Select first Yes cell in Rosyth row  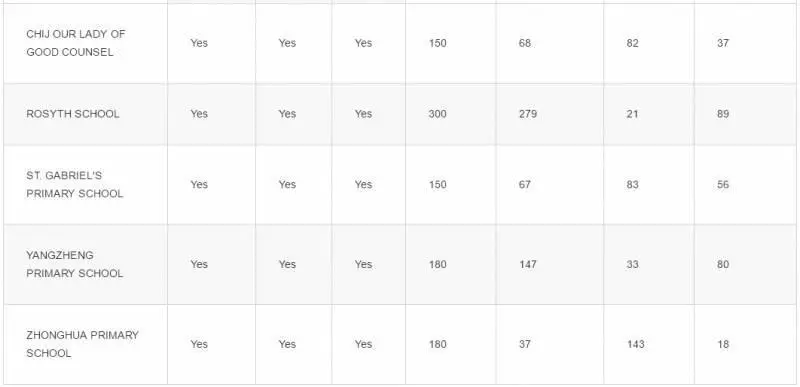click(199, 114)
